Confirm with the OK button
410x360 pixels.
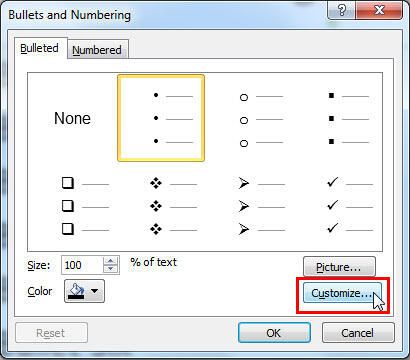[274, 333]
